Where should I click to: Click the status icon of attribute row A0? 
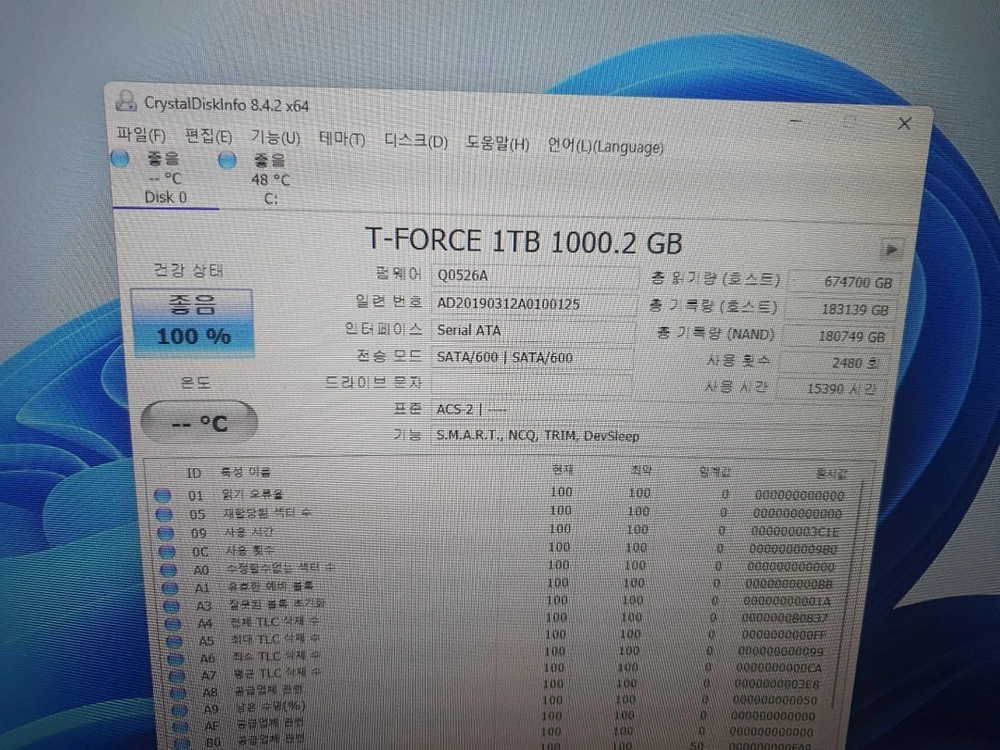(168, 570)
